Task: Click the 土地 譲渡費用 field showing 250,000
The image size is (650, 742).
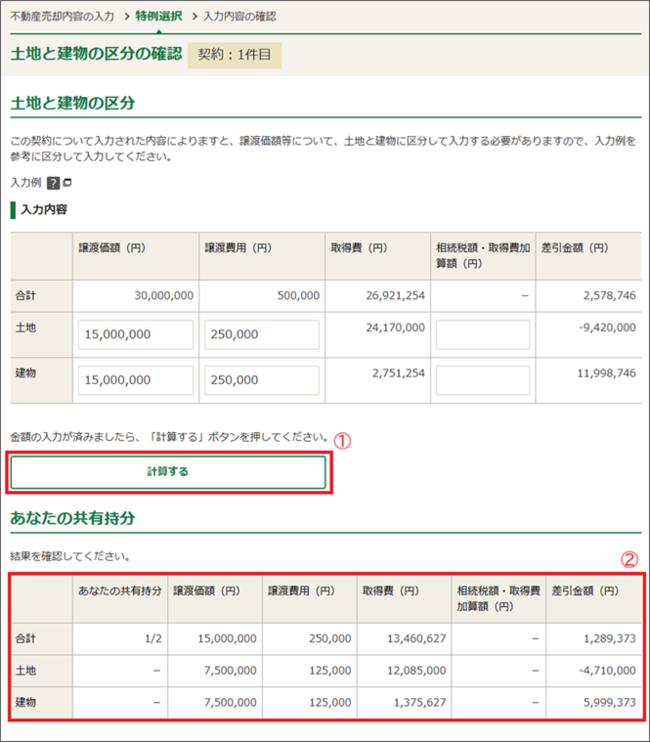Action: pyautogui.click(x=262, y=336)
